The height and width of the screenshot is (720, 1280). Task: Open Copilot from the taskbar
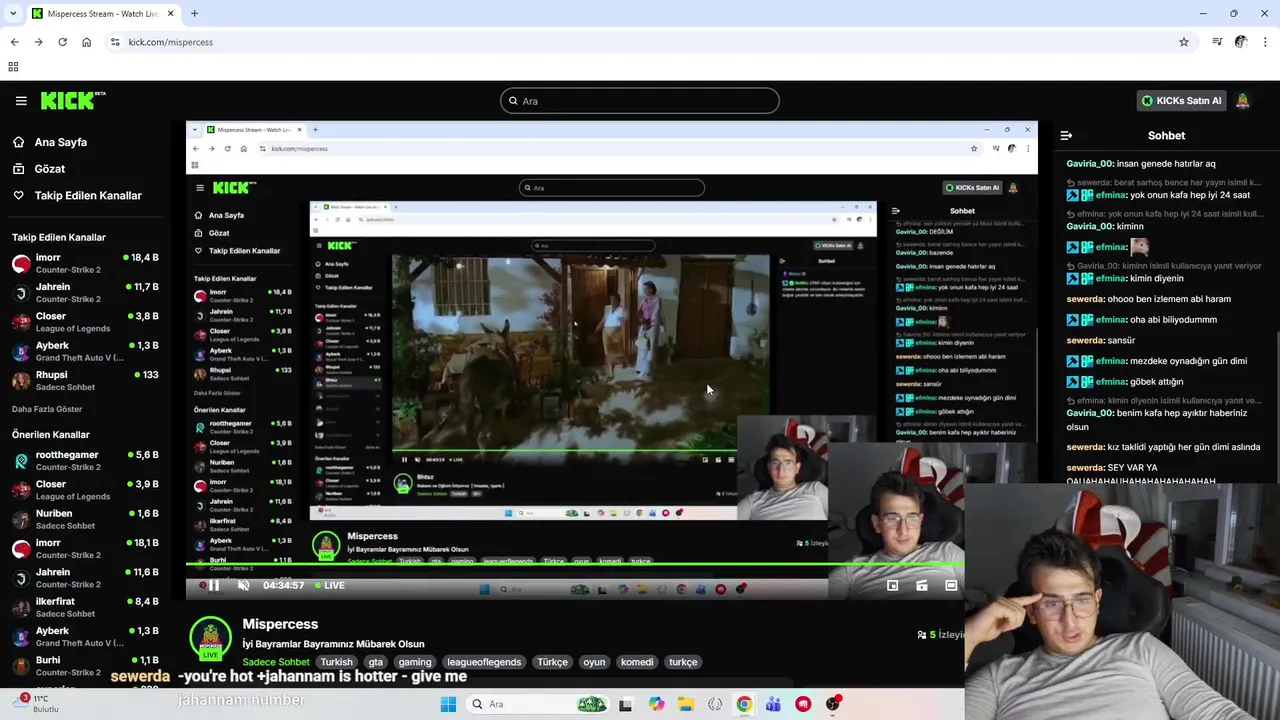pos(656,704)
